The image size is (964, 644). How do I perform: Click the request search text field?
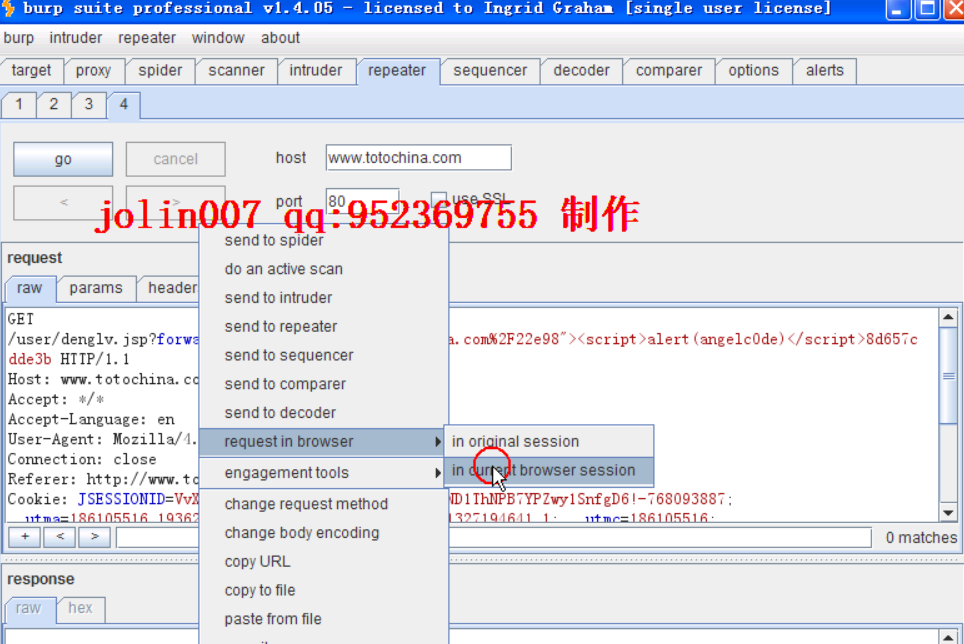point(494,538)
